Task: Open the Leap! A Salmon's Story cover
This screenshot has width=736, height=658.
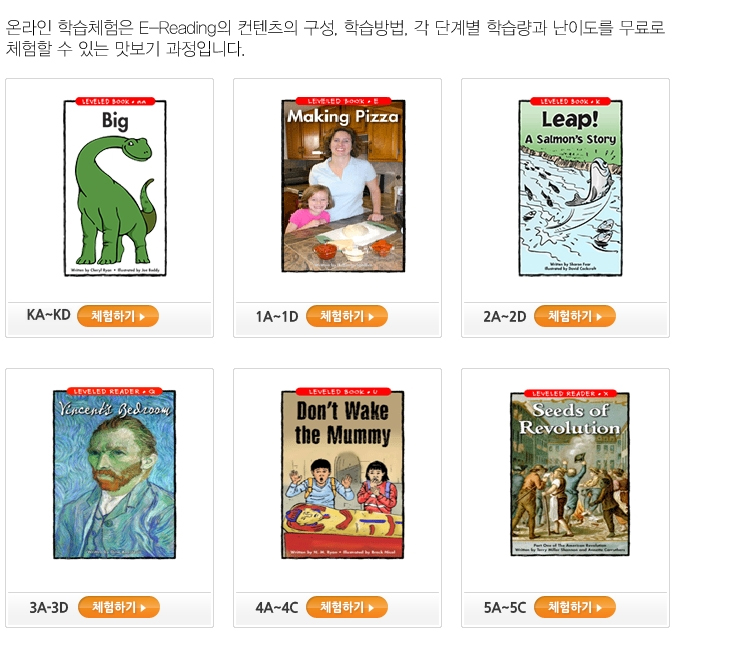Action: (x=570, y=187)
